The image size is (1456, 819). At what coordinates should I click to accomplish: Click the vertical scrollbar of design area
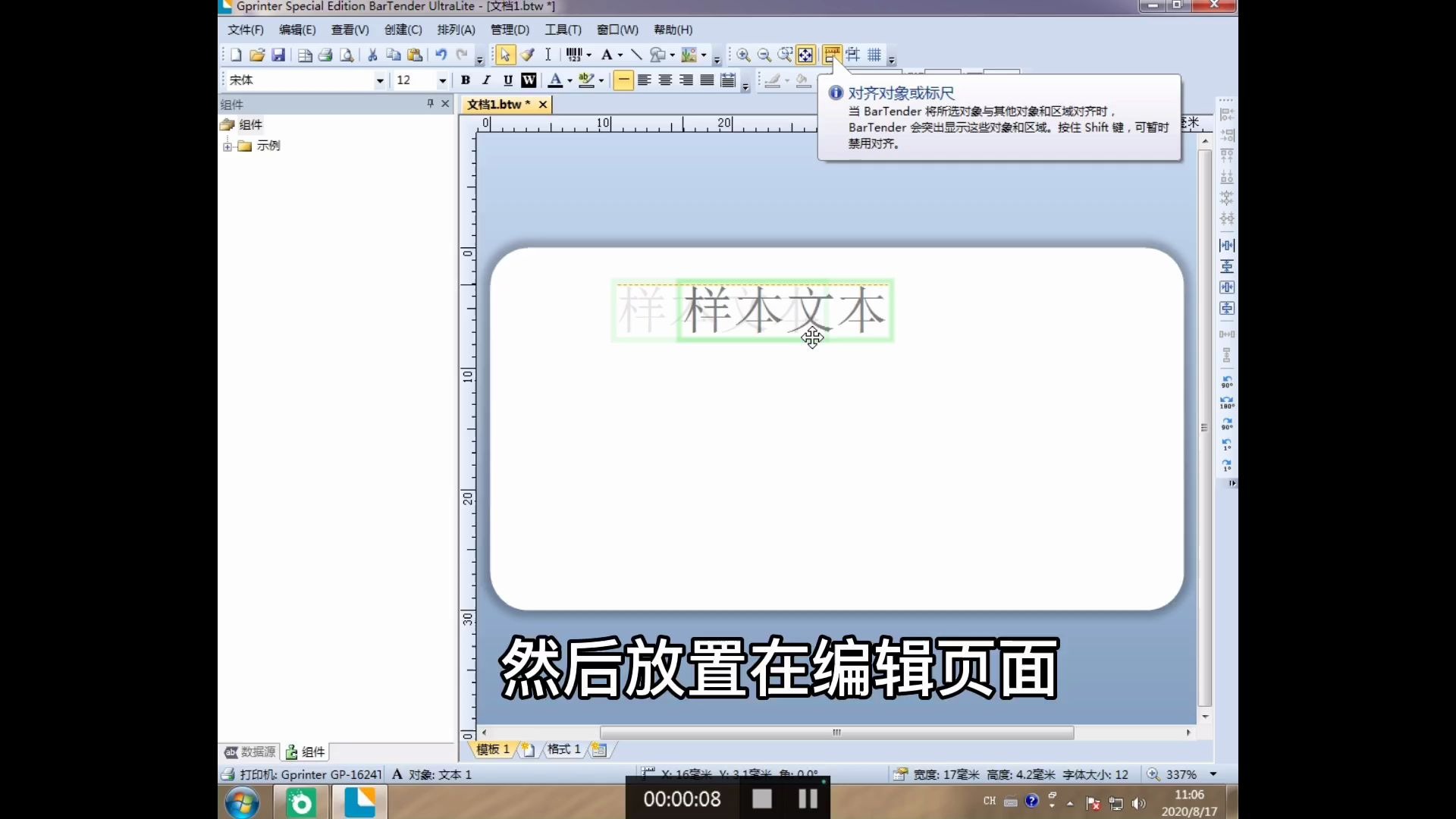[x=1205, y=428]
